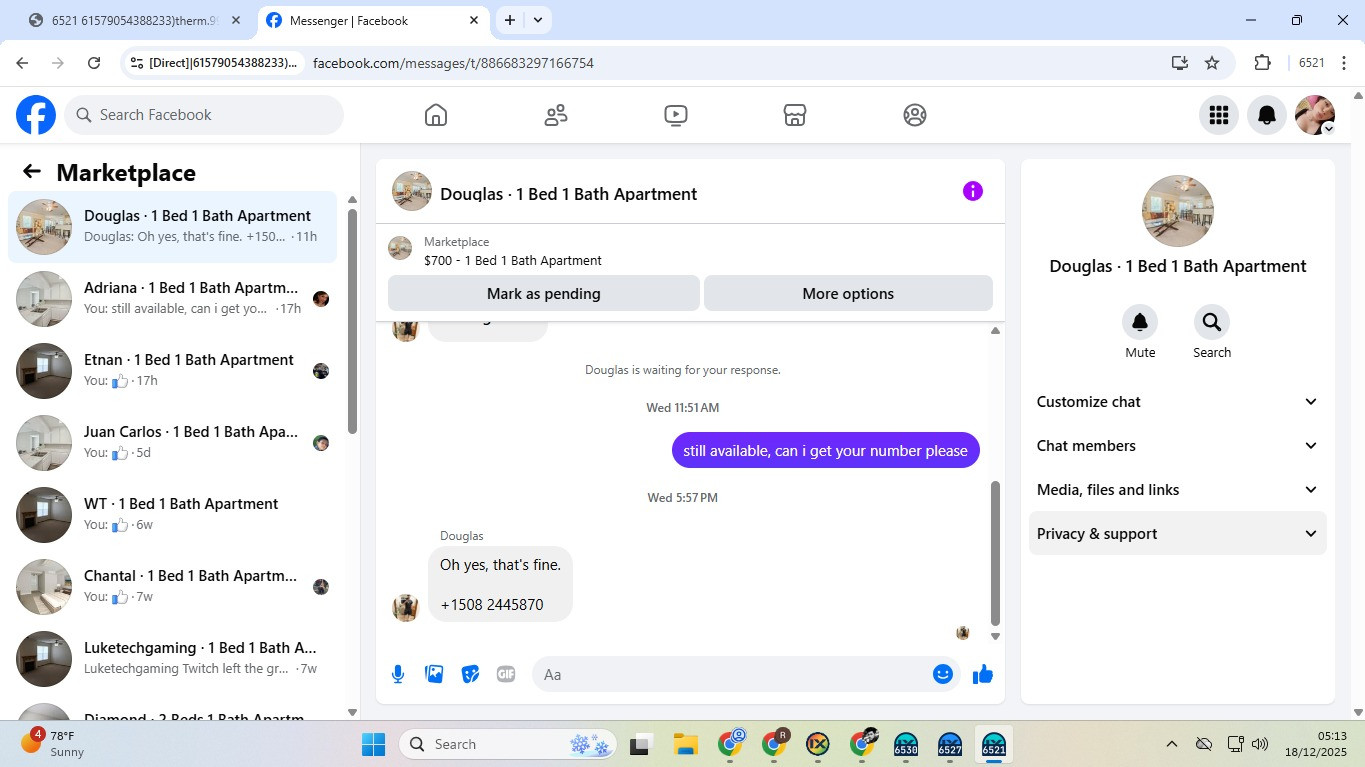Switch to the 6521 therm browser tab
Screen dimensions: 1365x767
tap(135, 20)
